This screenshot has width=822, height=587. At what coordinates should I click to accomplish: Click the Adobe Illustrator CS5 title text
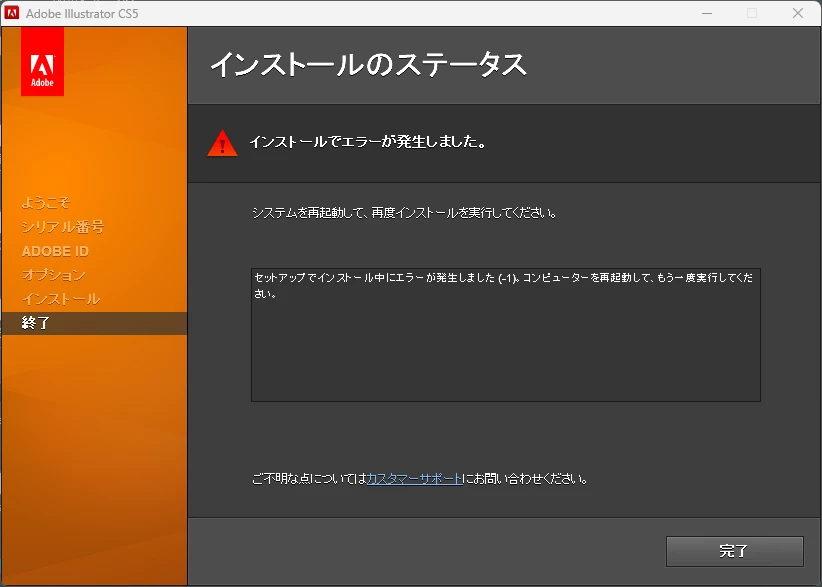(82, 14)
